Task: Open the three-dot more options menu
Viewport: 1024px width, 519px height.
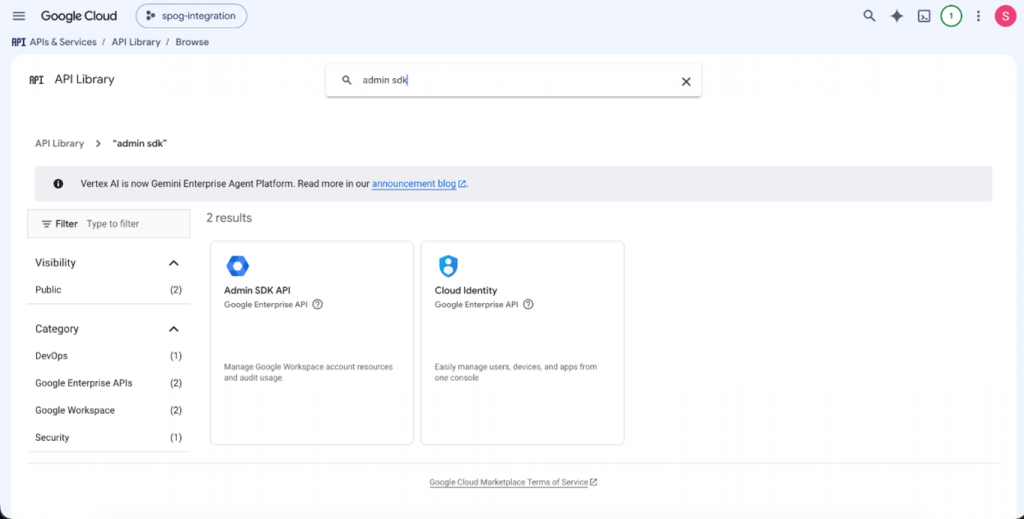Action: coord(978,16)
